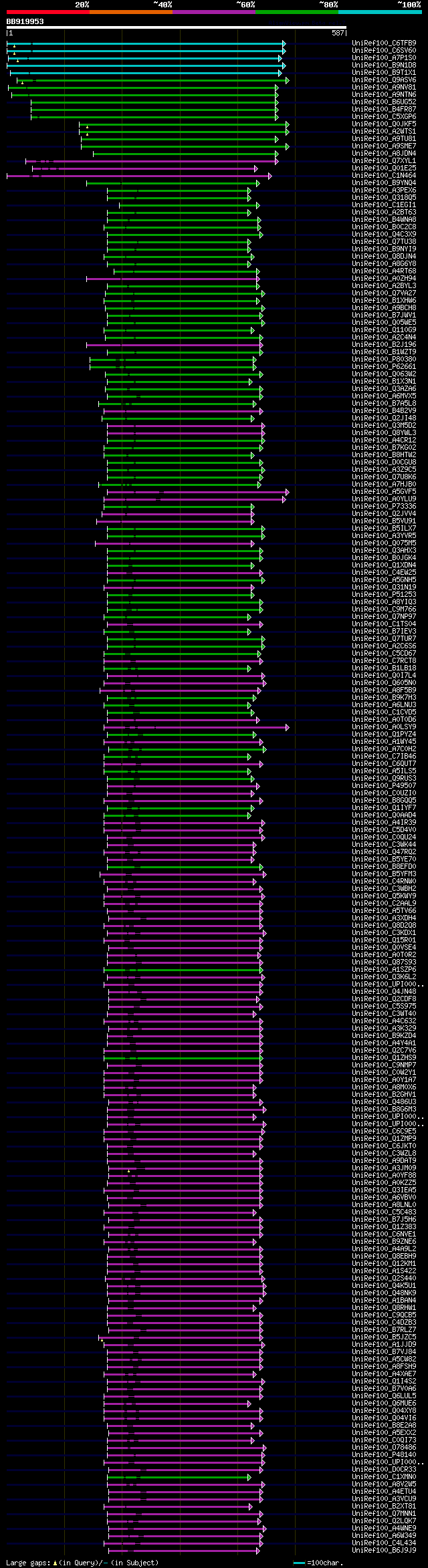Select hit label UniRef100_A8FSH9

coord(384,1367)
